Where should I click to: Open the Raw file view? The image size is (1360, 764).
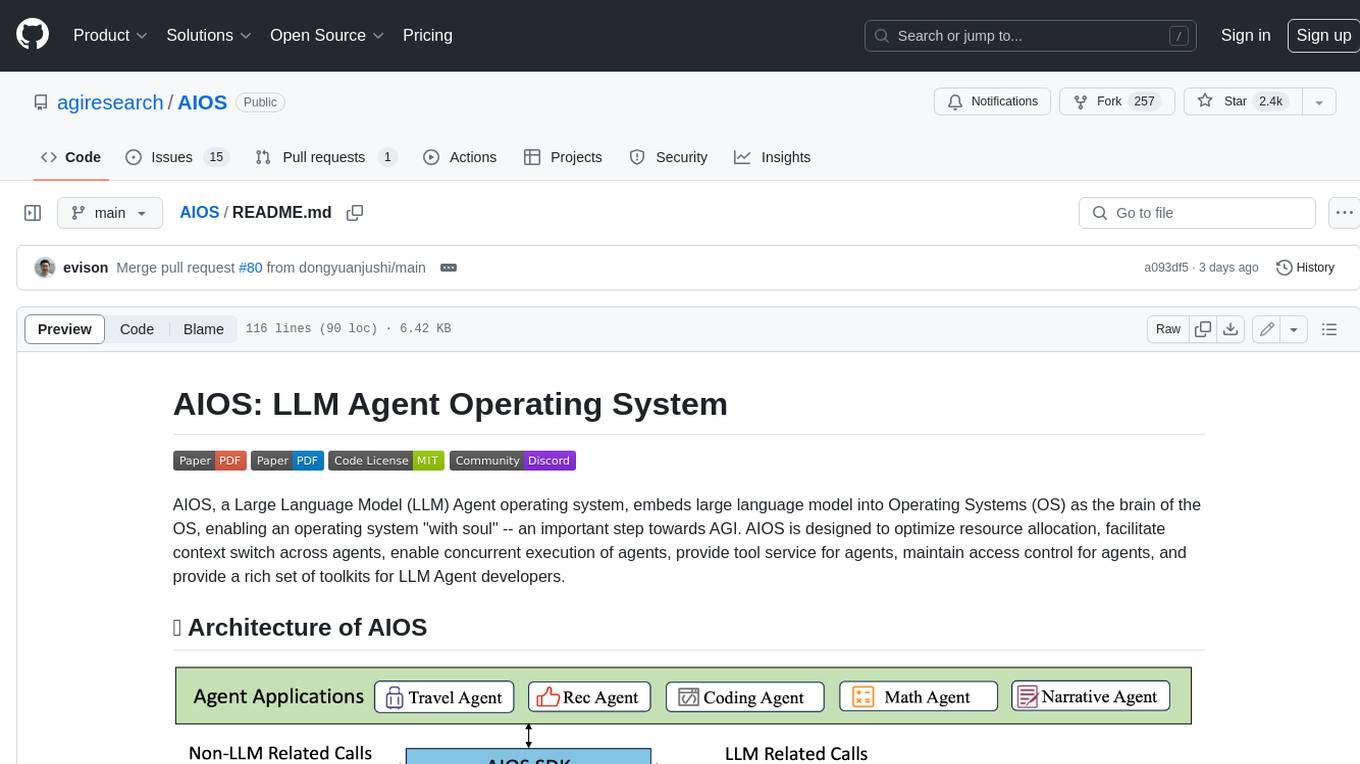pyautogui.click(x=1167, y=329)
